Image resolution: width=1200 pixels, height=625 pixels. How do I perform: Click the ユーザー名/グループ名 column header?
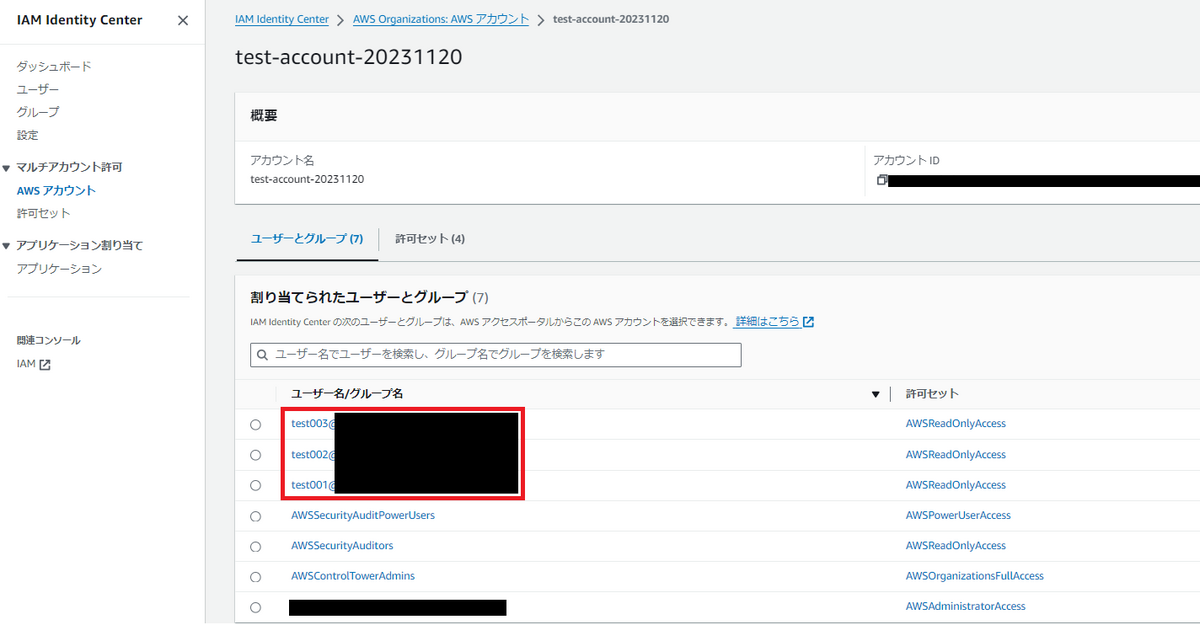347,394
